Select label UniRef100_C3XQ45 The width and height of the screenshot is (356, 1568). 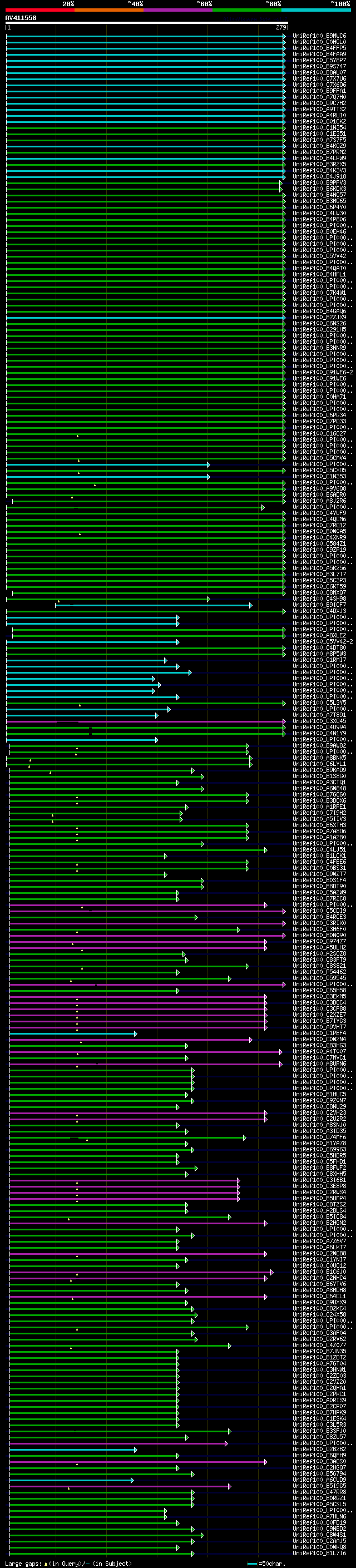pyautogui.click(x=319, y=721)
